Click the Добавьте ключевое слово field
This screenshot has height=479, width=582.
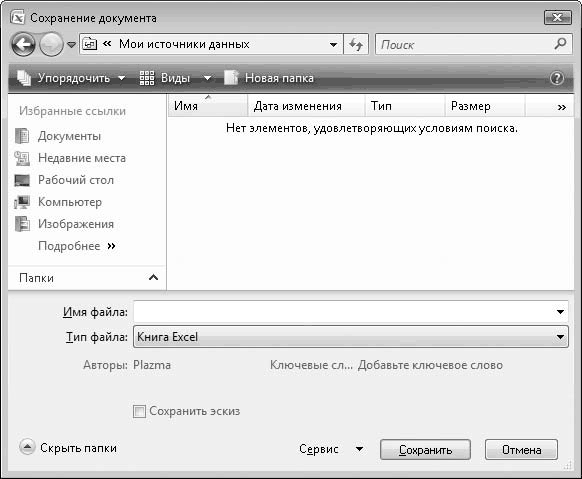click(x=430, y=365)
